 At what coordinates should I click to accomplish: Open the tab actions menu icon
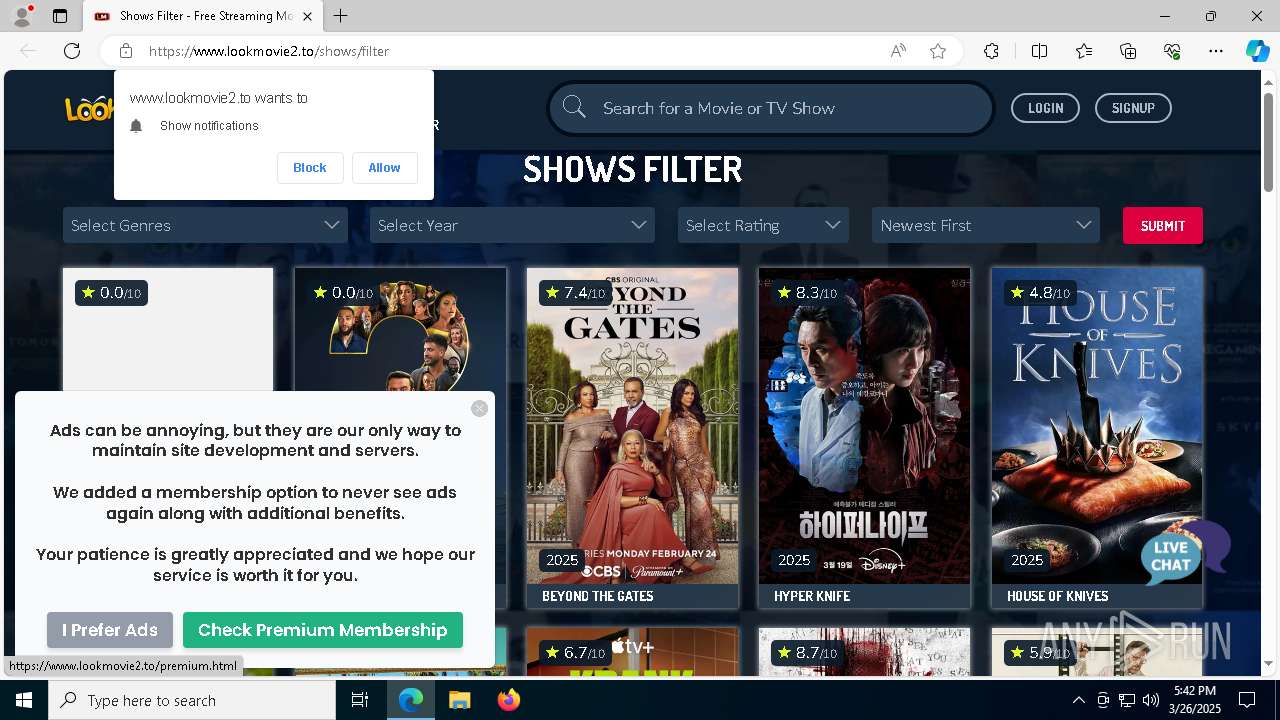coord(60,16)
